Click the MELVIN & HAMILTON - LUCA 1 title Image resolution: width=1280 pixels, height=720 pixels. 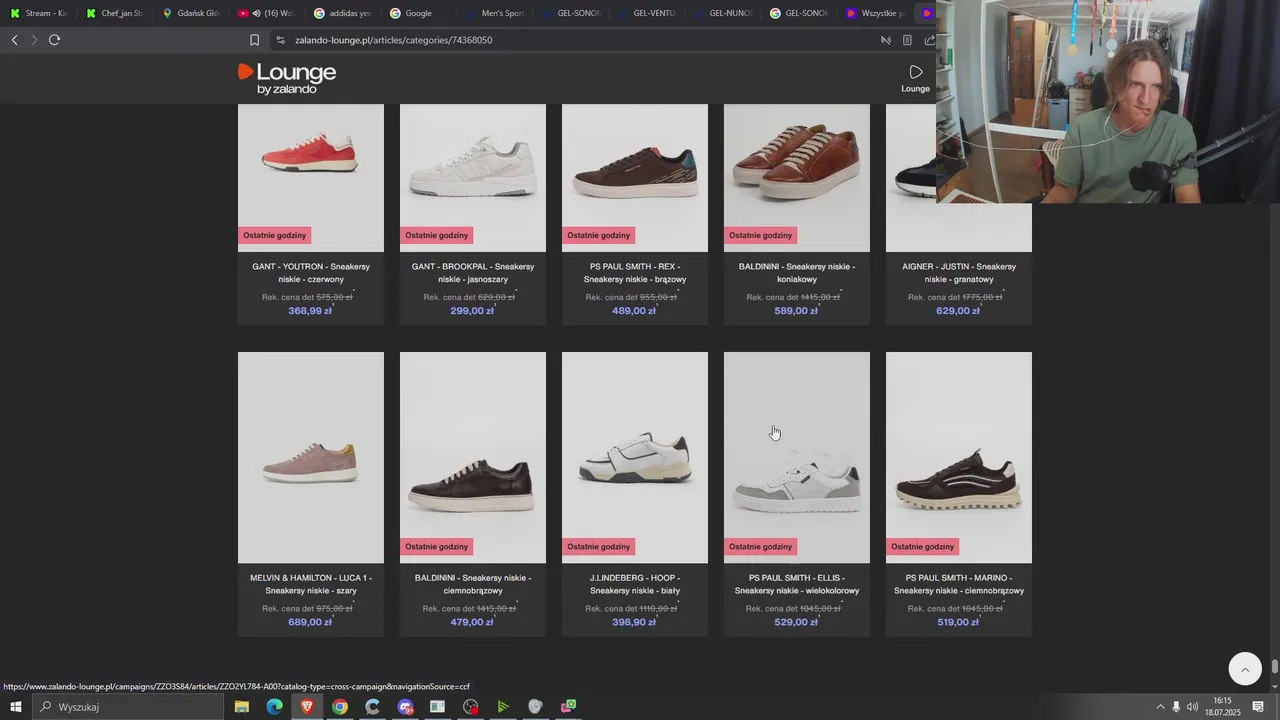(311, 584)
